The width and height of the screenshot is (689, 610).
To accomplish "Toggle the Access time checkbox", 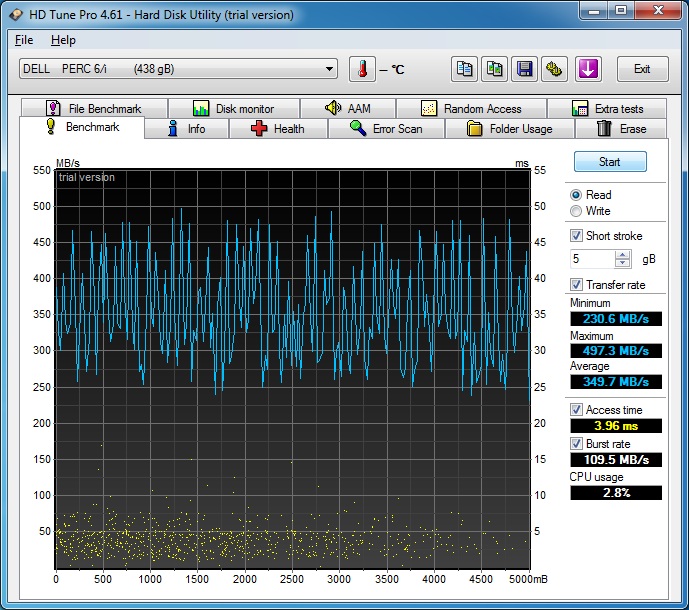I will tap(576, 410).
